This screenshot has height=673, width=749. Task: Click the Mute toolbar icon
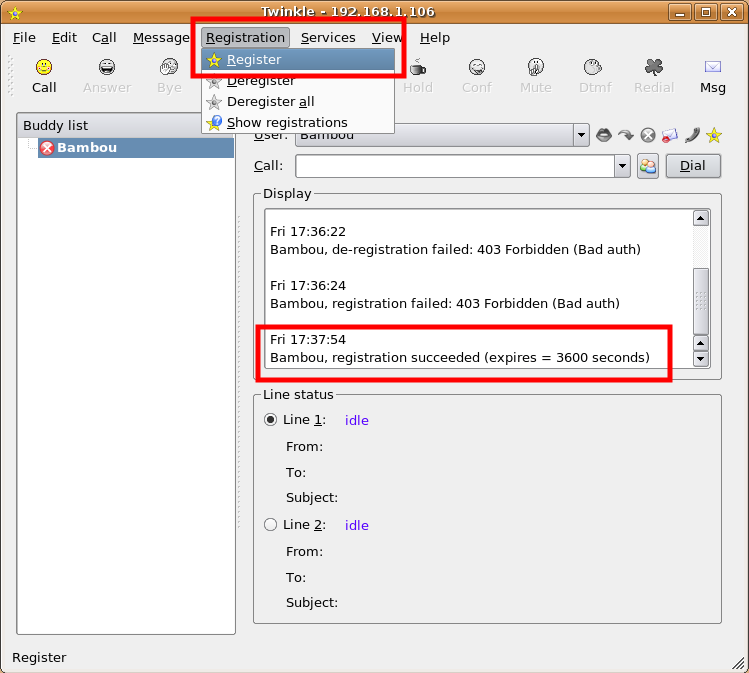536,67
